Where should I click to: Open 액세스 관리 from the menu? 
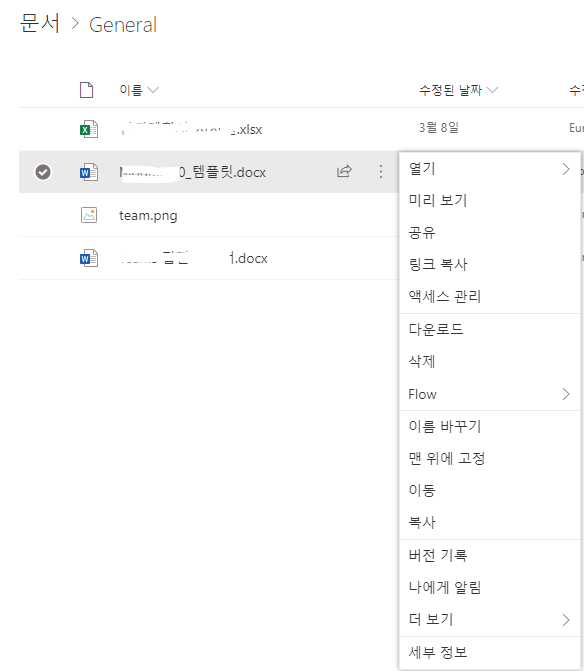pyautogui.click(x=490, y=296)
